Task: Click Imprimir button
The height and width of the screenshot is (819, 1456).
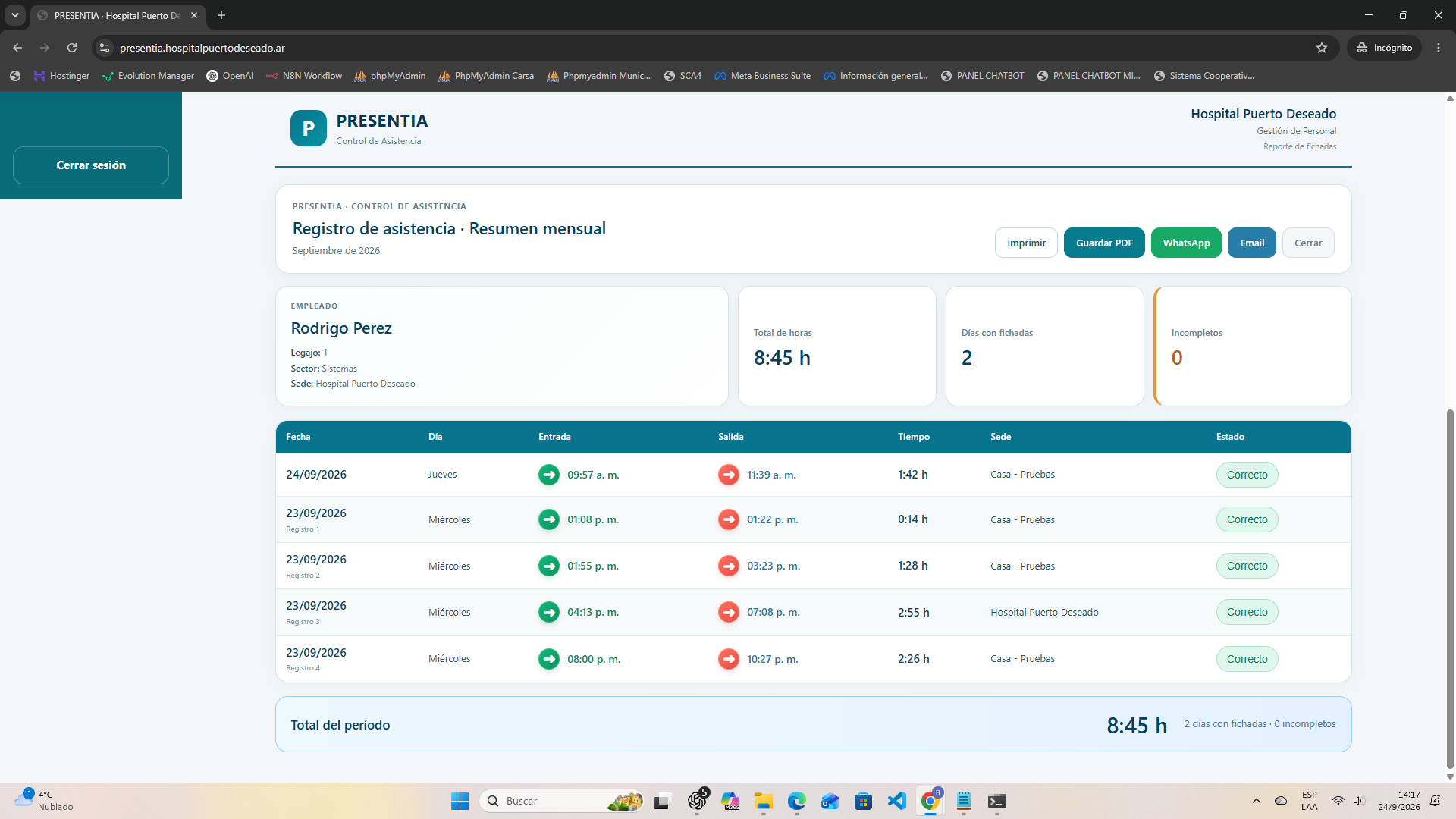Action: click(1026, 243)
